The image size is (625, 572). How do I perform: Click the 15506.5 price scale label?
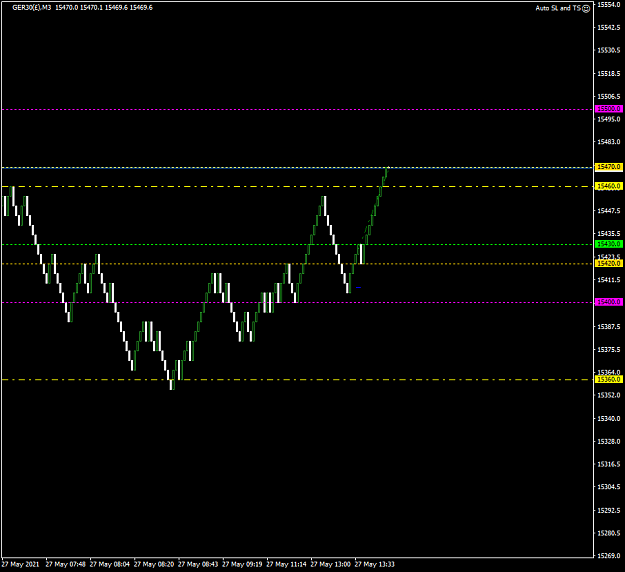609,97
